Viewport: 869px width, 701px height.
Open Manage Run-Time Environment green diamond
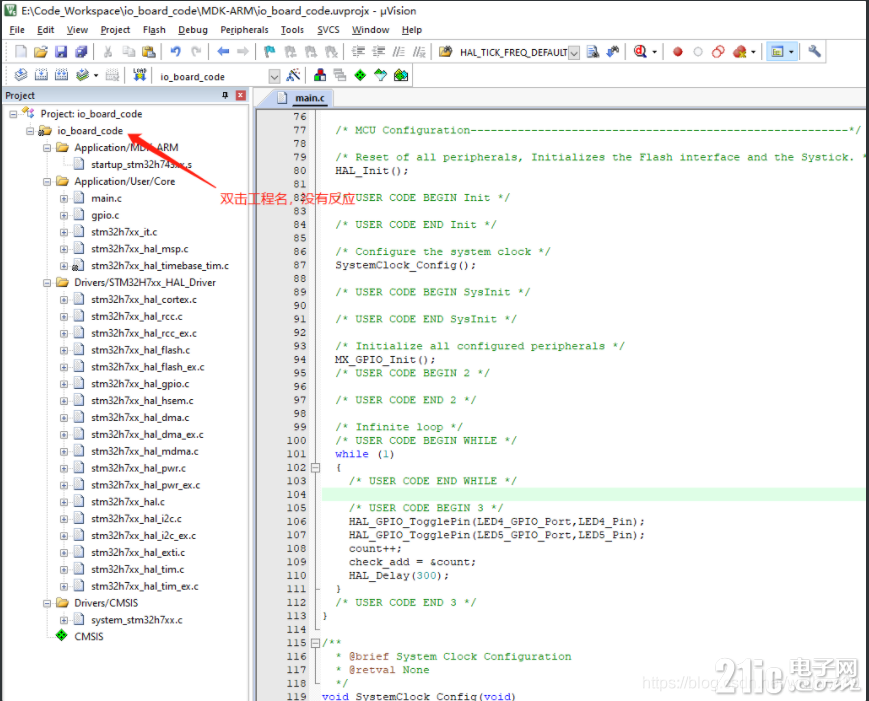pyautogui.click(x=360, y=75)
